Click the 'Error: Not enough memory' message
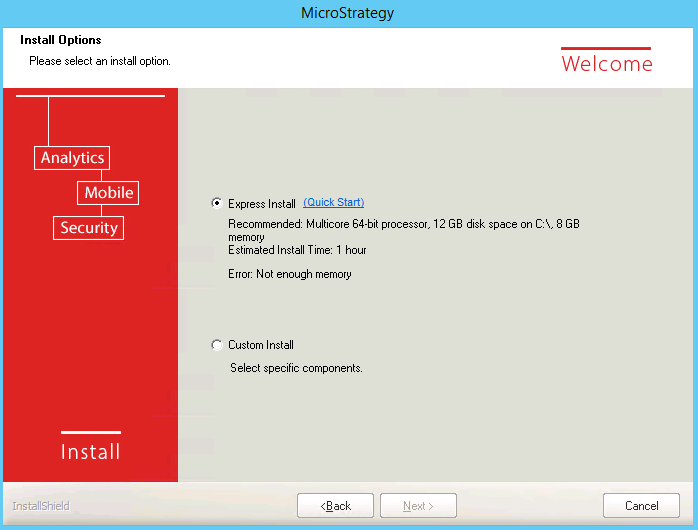 [290, 274]
